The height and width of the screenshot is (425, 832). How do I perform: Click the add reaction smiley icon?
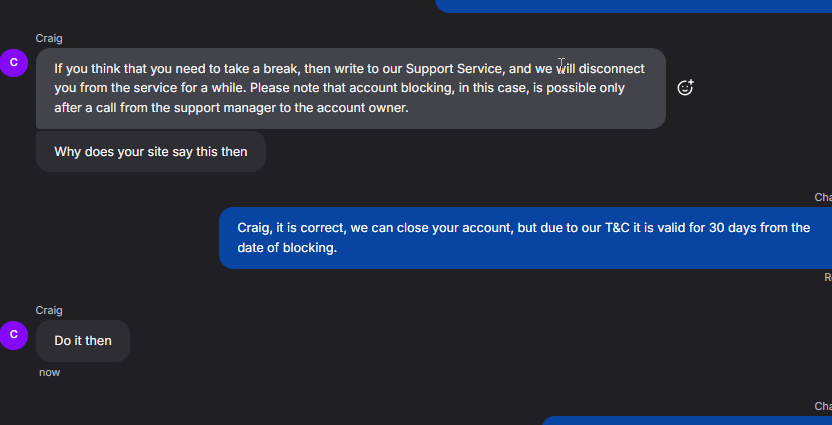pos(685,88)
